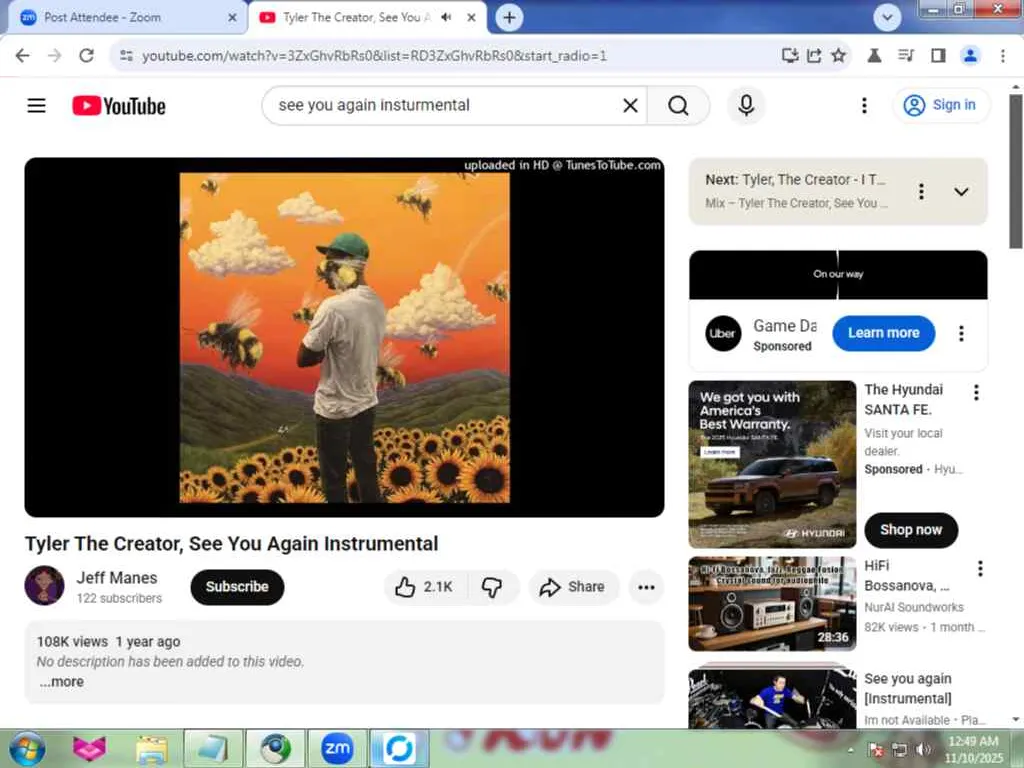Subscribe to Jeff Manes
Viewport: 1024px width, 768px height.
point(237,586)
